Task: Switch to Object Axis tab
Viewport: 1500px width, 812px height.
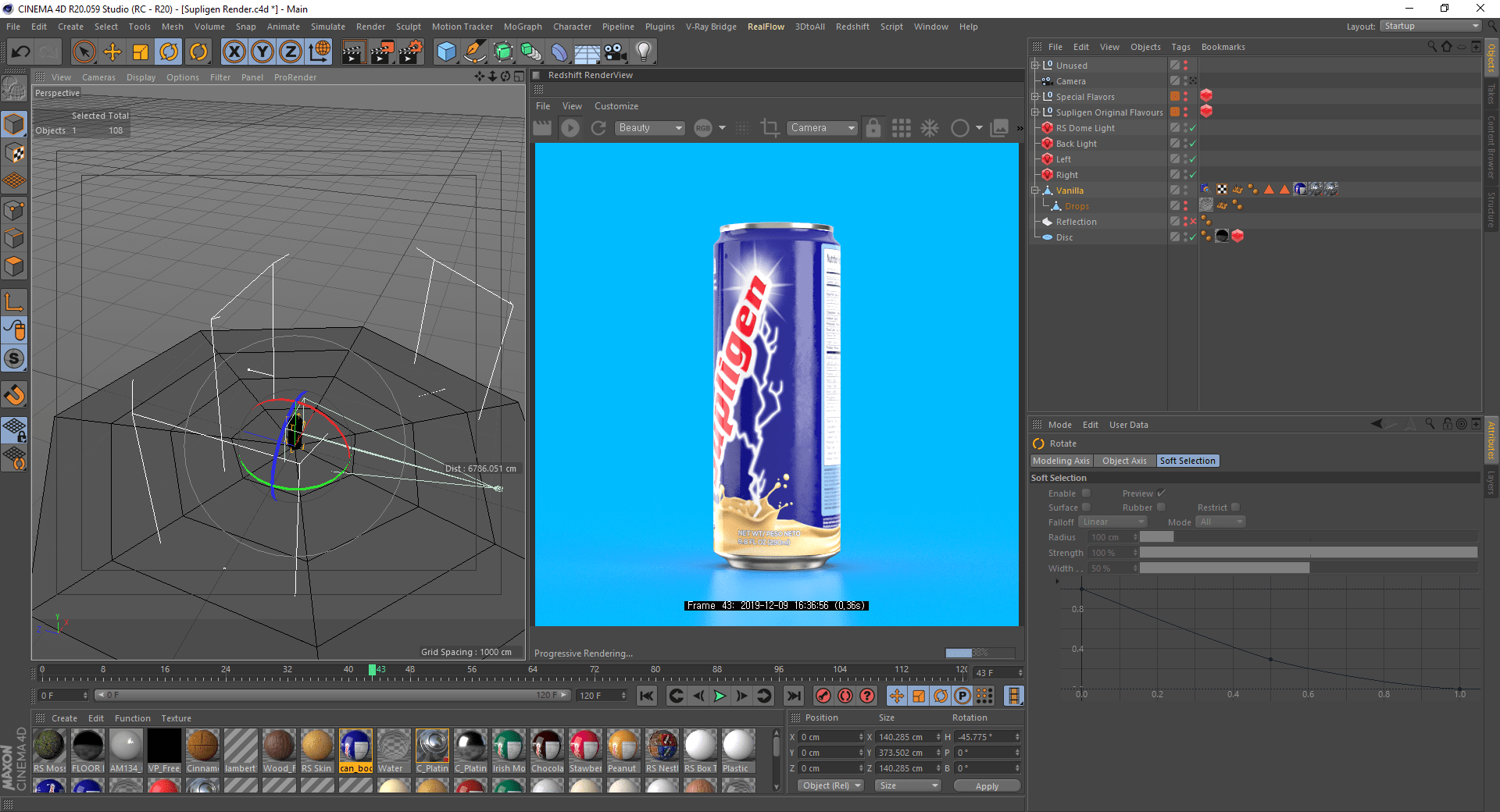Action: [x=1124, y=461]
